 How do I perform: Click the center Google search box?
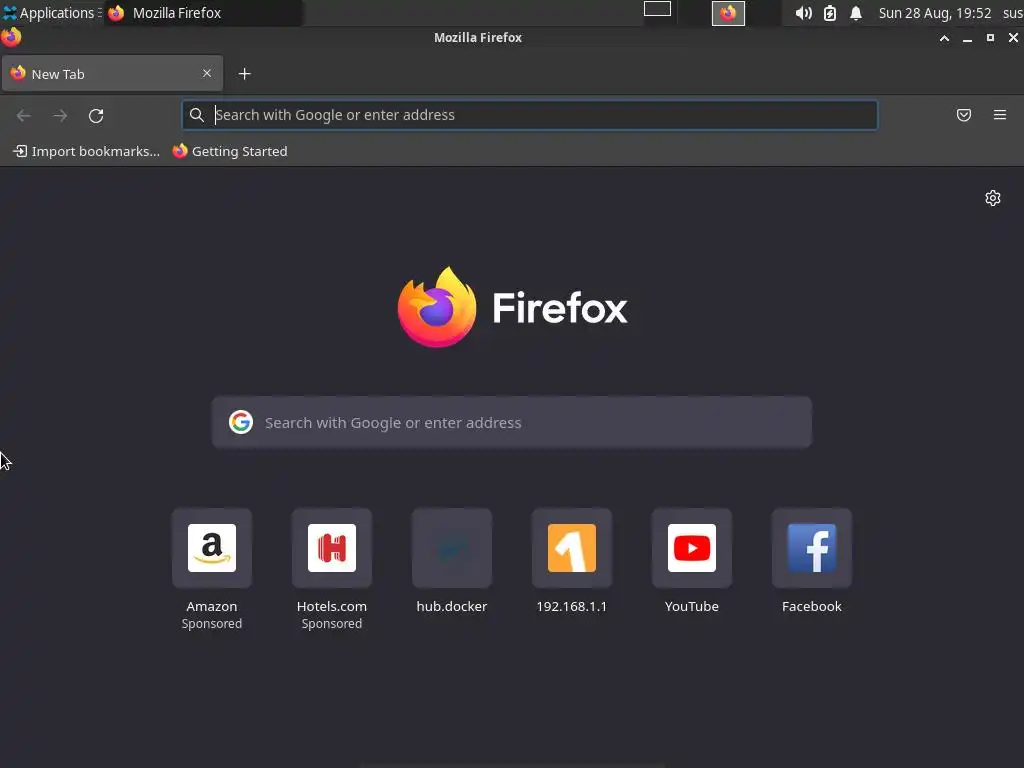coord(511,423)
